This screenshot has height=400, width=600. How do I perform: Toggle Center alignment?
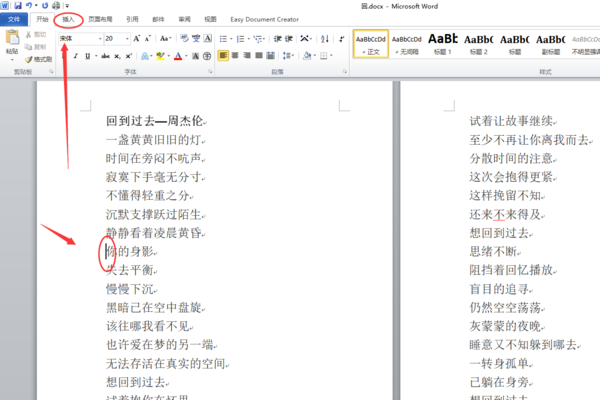point(235,56)
